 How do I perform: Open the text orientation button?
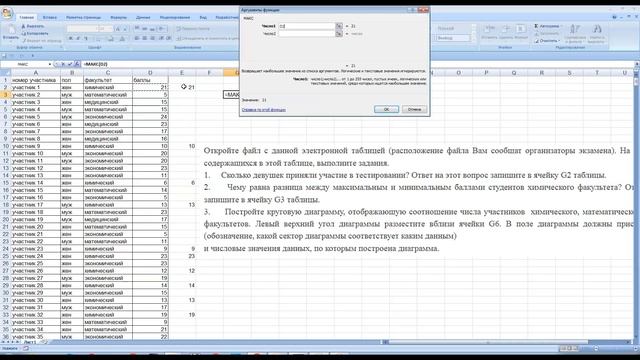[x=162, y=29]
